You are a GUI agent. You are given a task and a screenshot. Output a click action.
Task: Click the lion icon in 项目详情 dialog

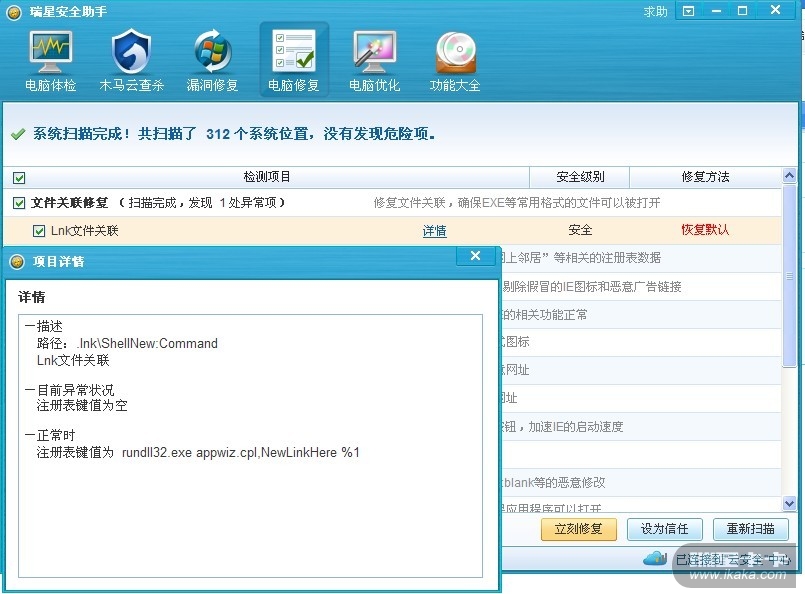click(17, 262)
